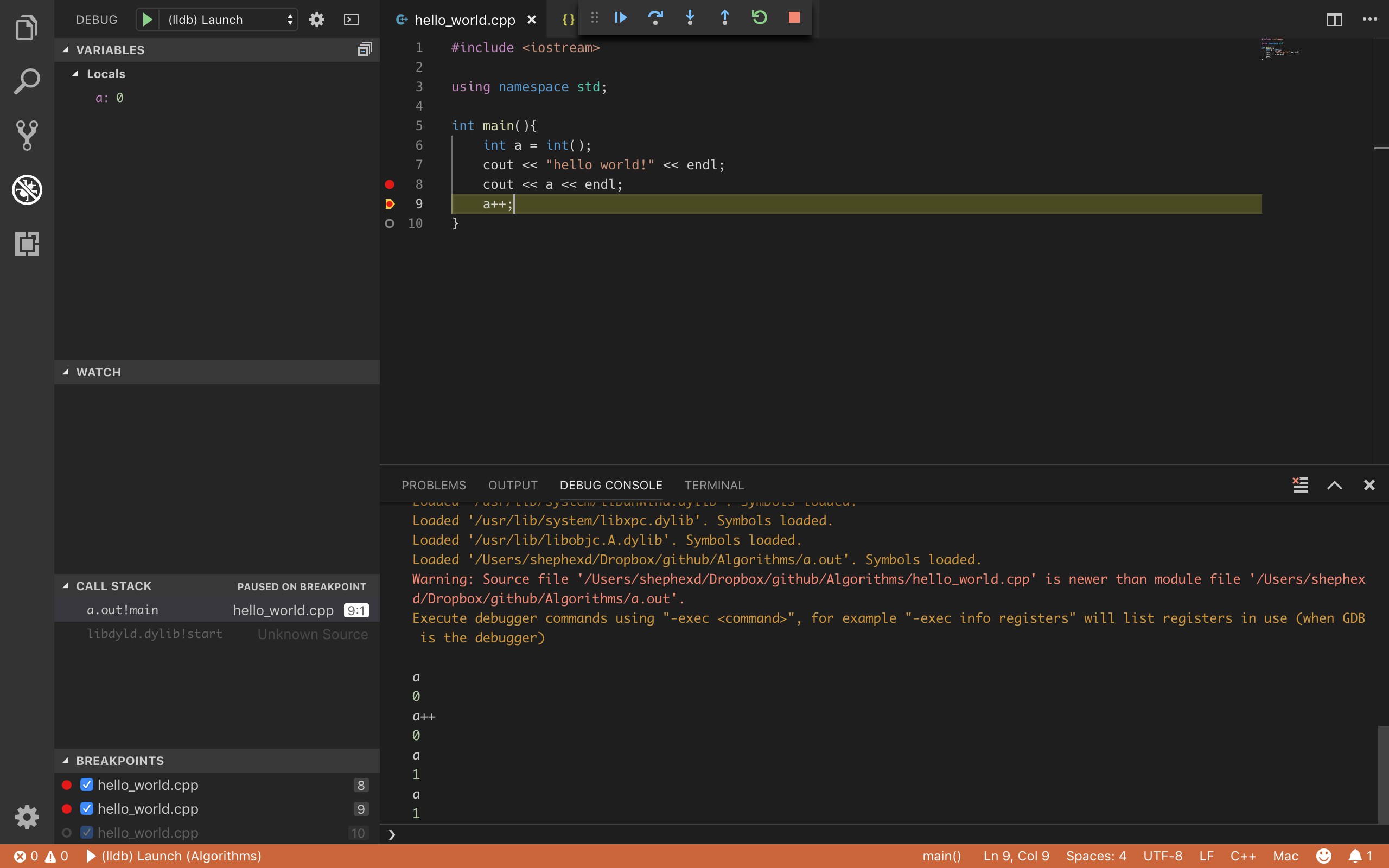The height and width of the screenshot is (868, 1389).
Task: Open launch.json with debug gear icon
Action: [317, 20]
